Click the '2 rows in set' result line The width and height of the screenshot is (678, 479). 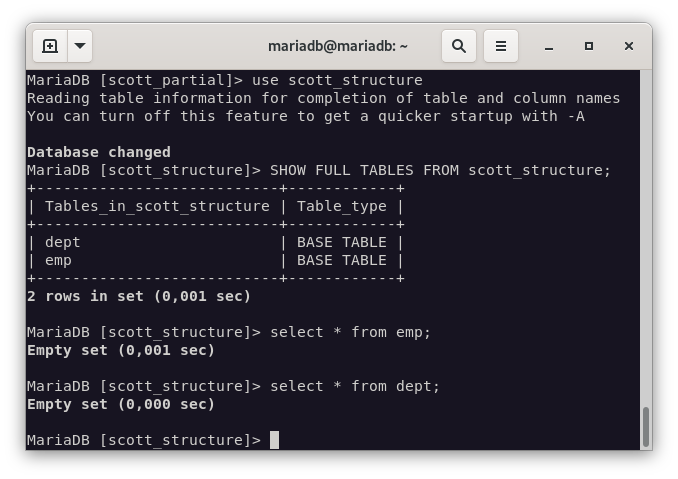coord(138,296)
